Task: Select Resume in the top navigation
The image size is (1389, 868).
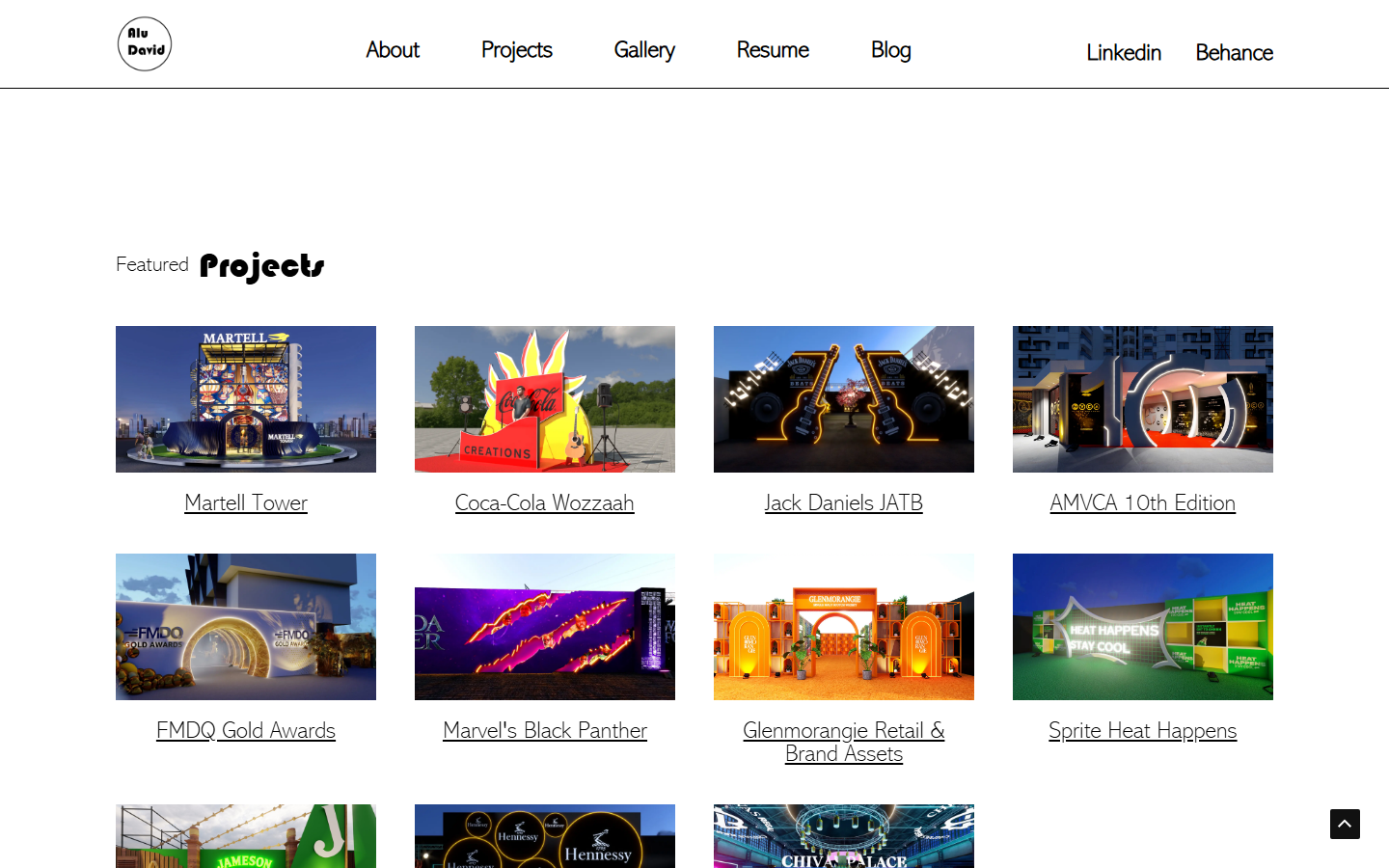Action: click(x=773, y=50)
